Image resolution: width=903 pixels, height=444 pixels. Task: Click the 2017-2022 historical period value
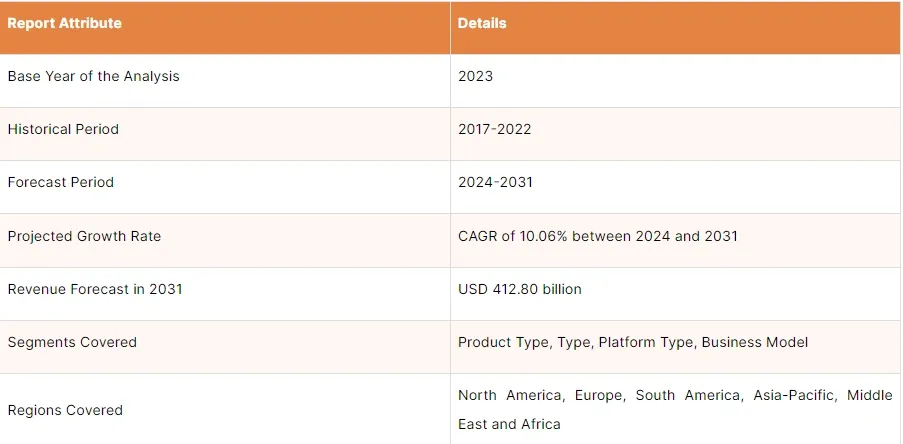tap(494, 129)
